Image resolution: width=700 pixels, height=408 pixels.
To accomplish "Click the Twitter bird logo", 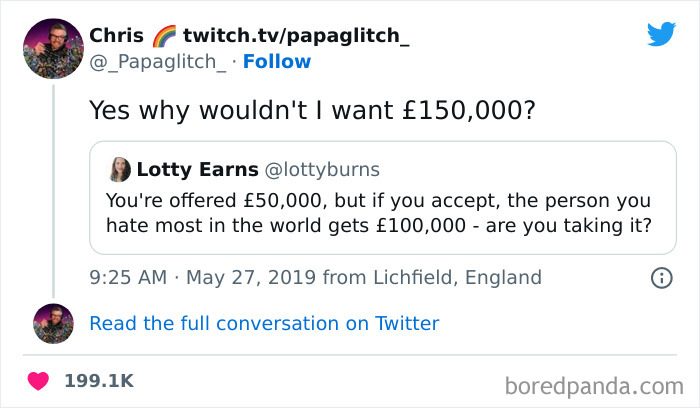I will tap(661, 34).
